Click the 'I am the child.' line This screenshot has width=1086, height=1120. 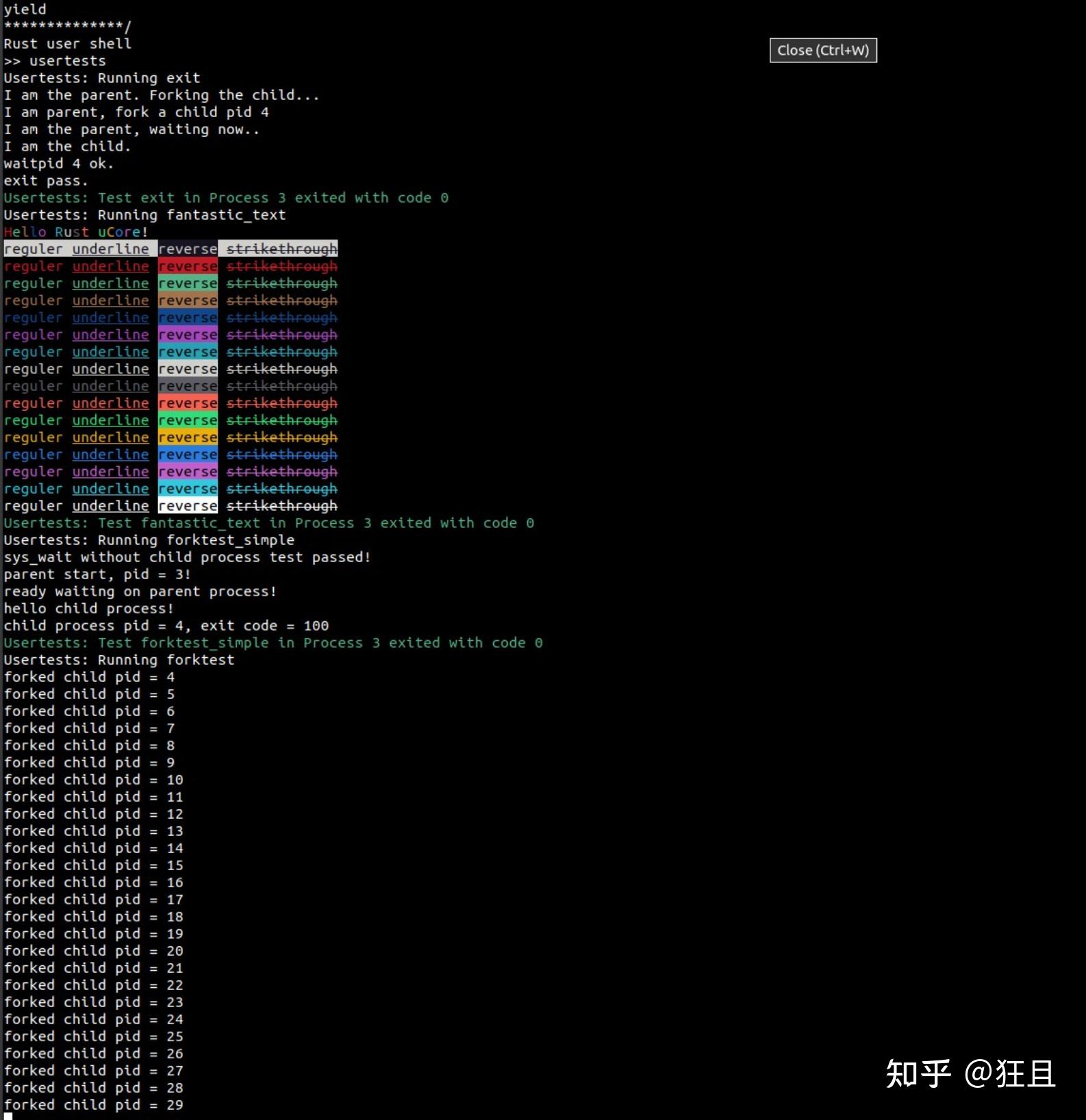coord(67,147)
